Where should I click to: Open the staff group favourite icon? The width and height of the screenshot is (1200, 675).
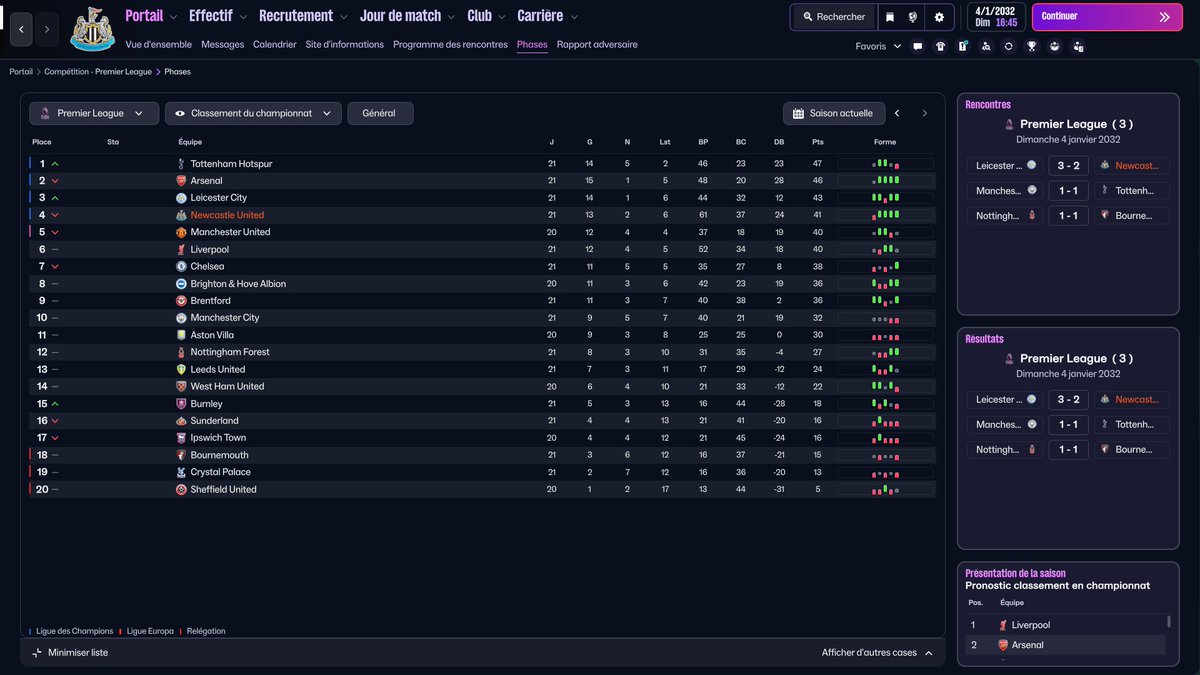click(x=1055, y=46)
